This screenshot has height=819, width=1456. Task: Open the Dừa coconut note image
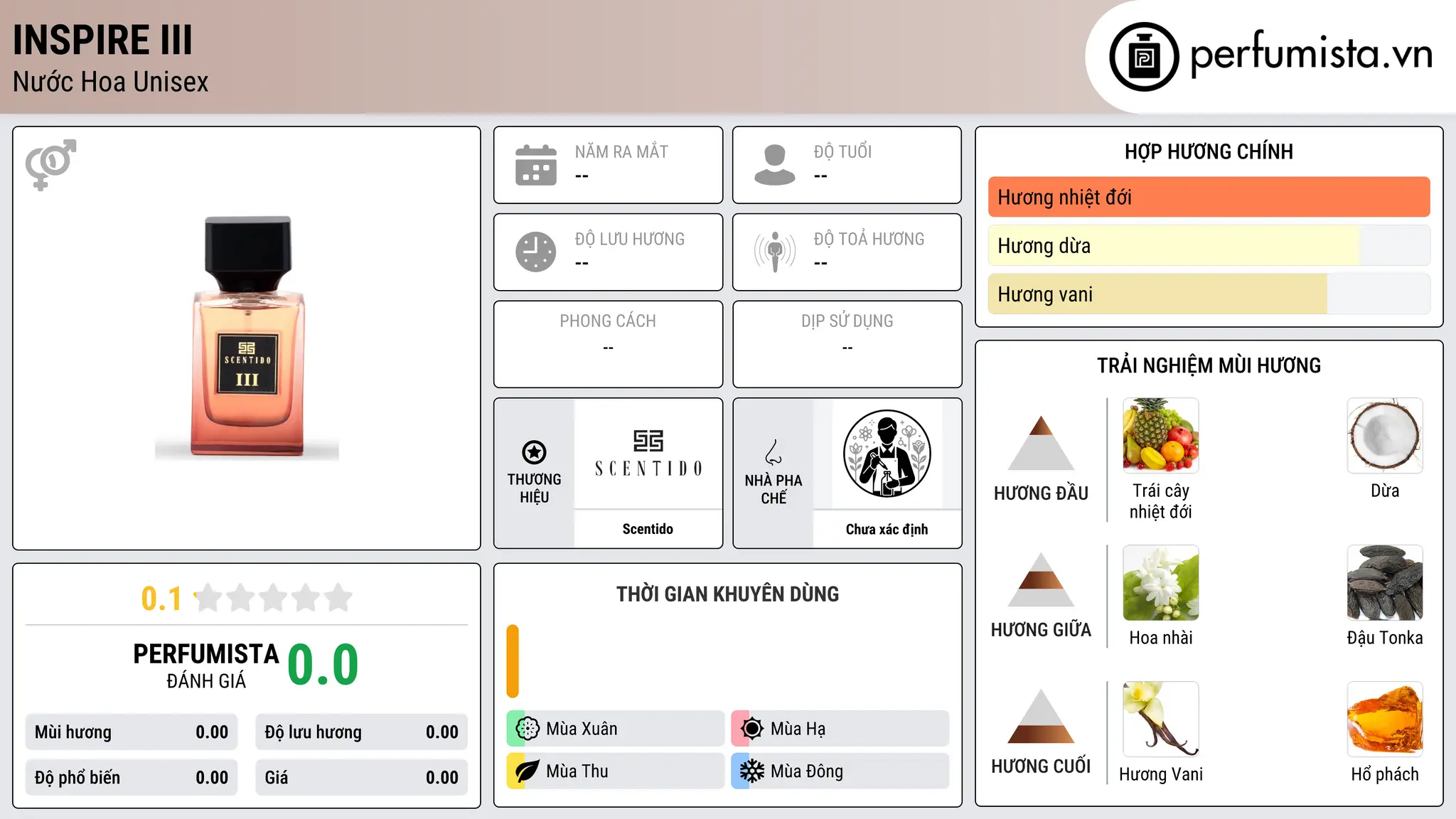coord(1385,436)
